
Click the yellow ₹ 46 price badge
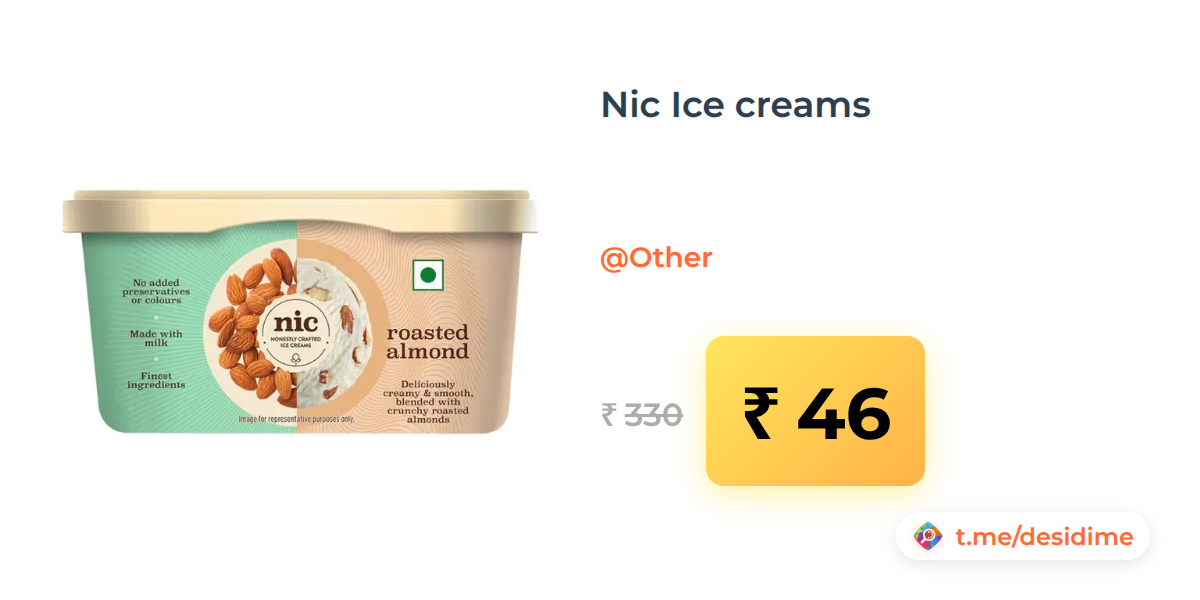(815, 411)
